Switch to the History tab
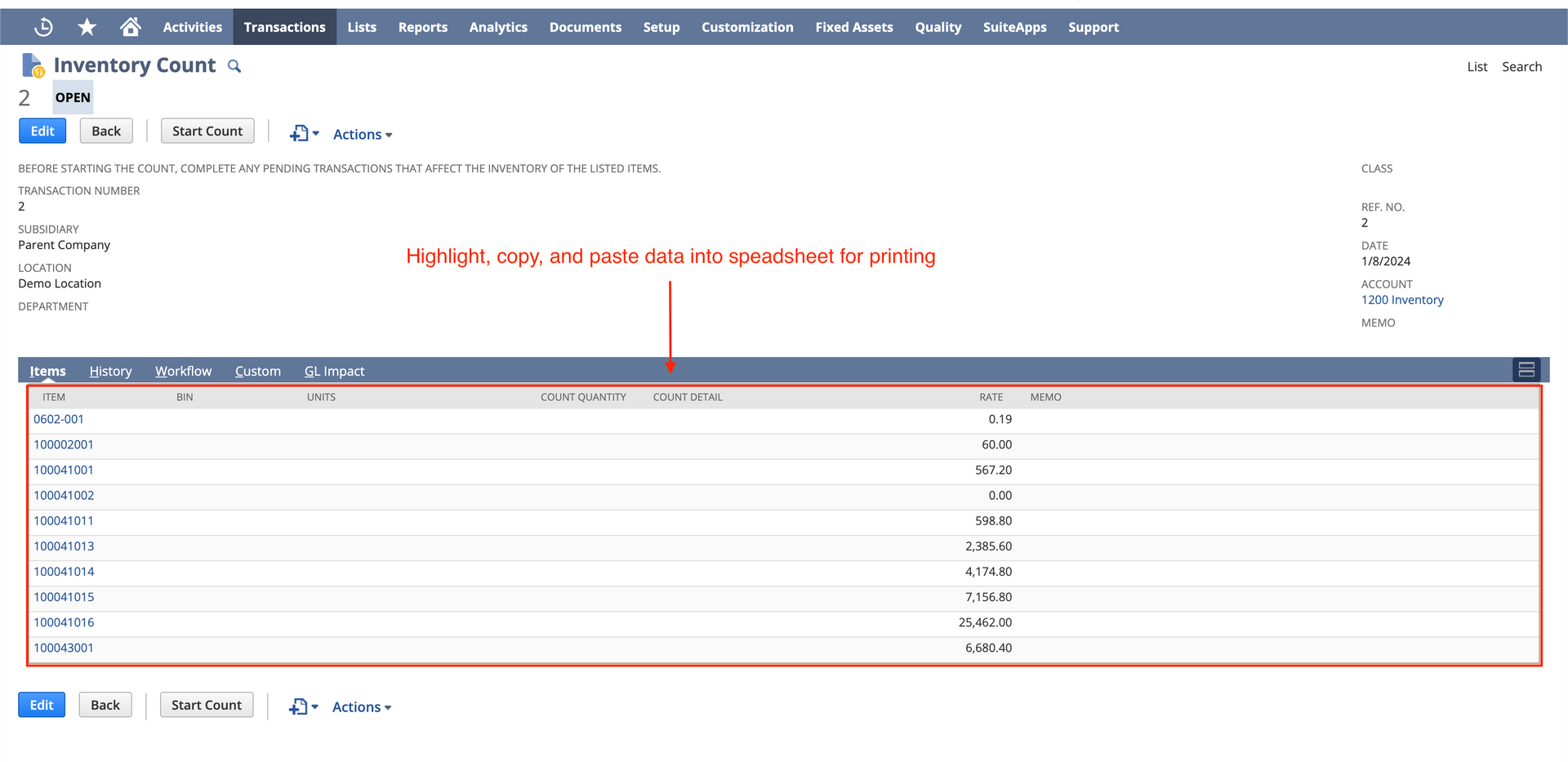The width and height of the screenshot is (1568, 762). tap(110, 371)
